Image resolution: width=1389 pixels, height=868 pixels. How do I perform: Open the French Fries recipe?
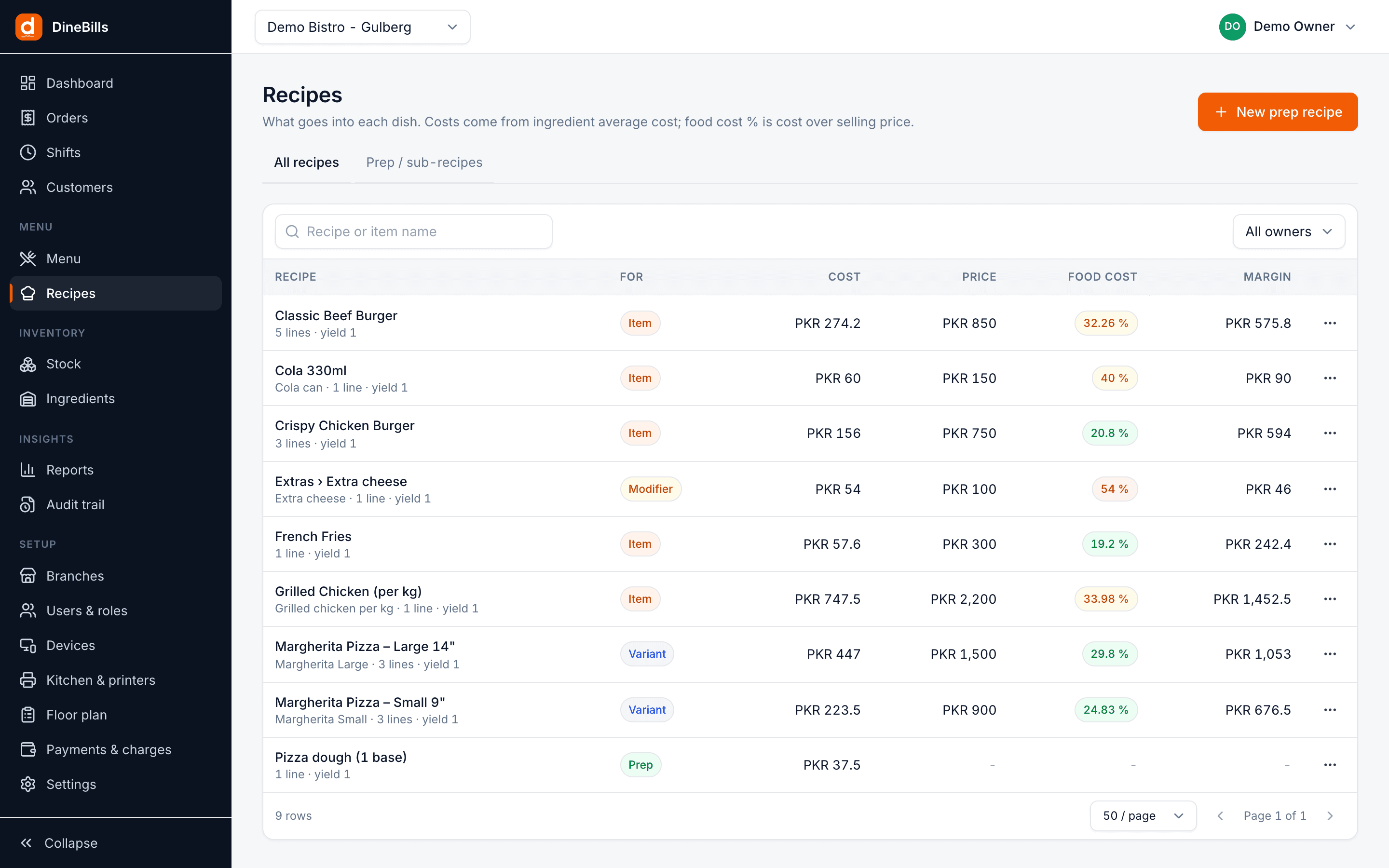[313, 536]
